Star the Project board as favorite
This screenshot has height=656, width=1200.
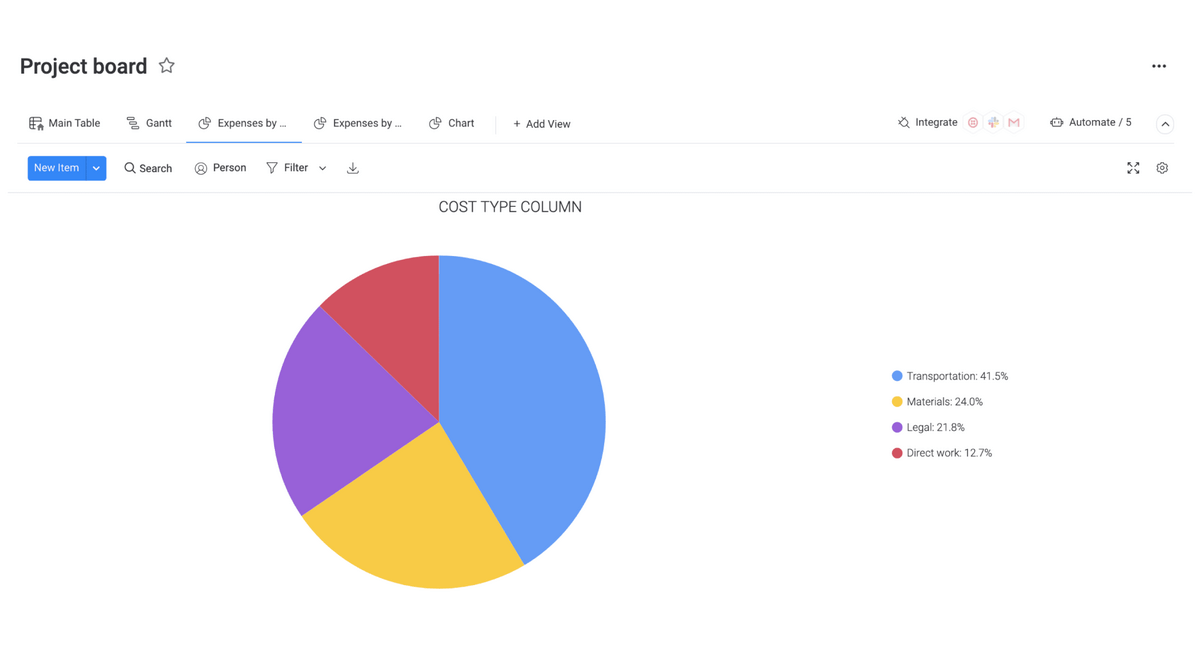[x=166, y=66]
